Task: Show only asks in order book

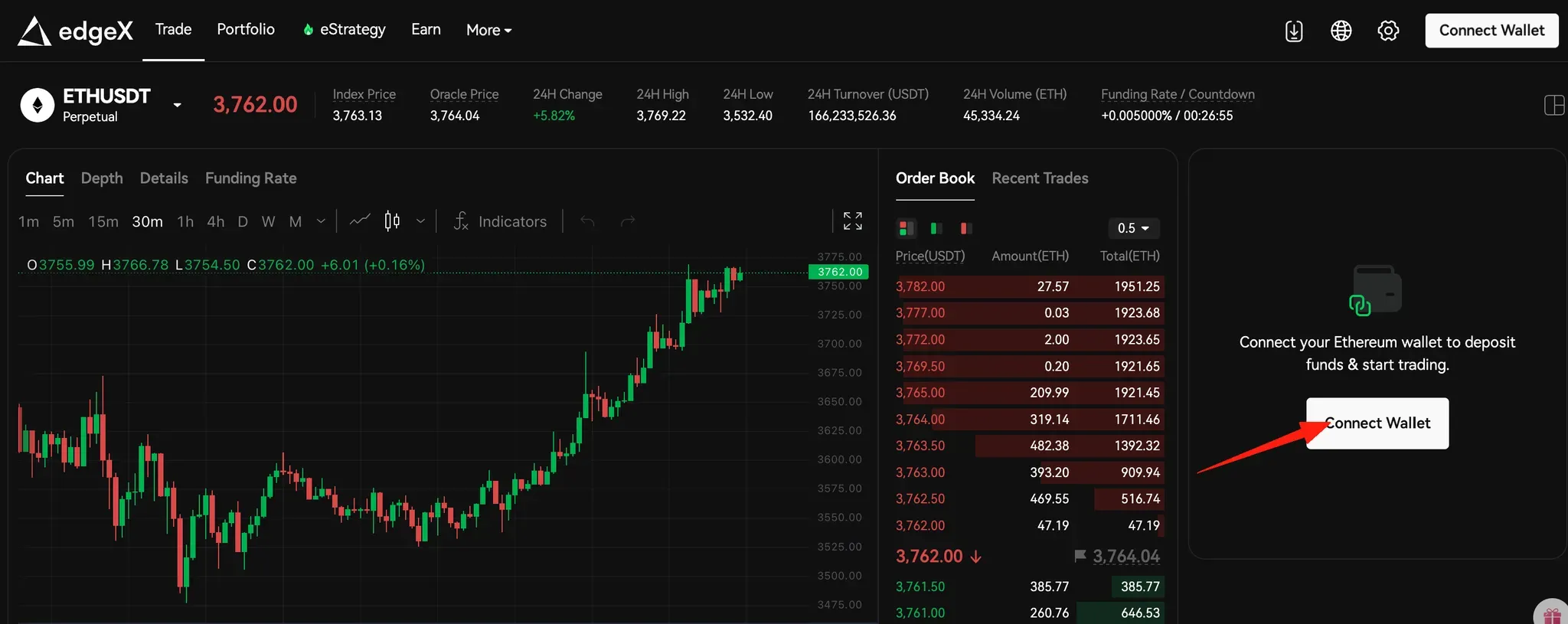Action: 965,228
